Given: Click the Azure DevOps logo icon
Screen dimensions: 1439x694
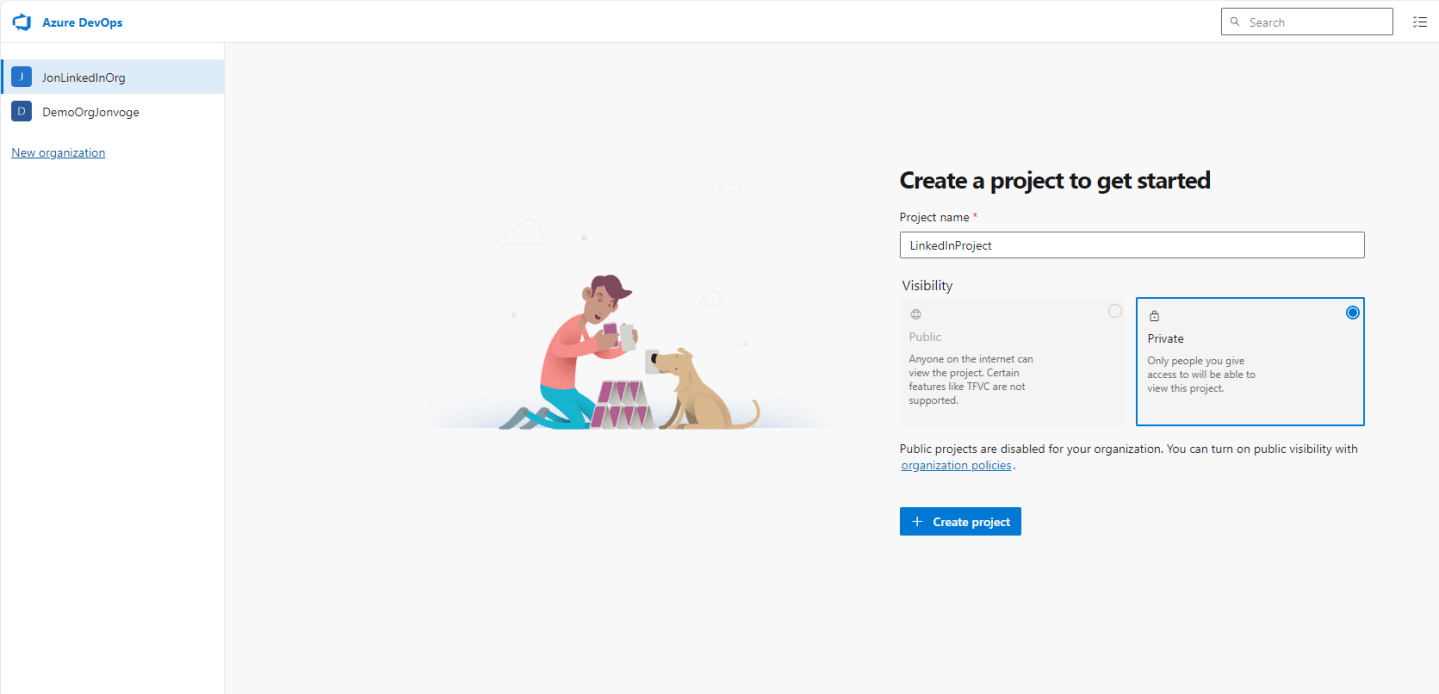Looking at the screenshot, I should click(21, 21).
